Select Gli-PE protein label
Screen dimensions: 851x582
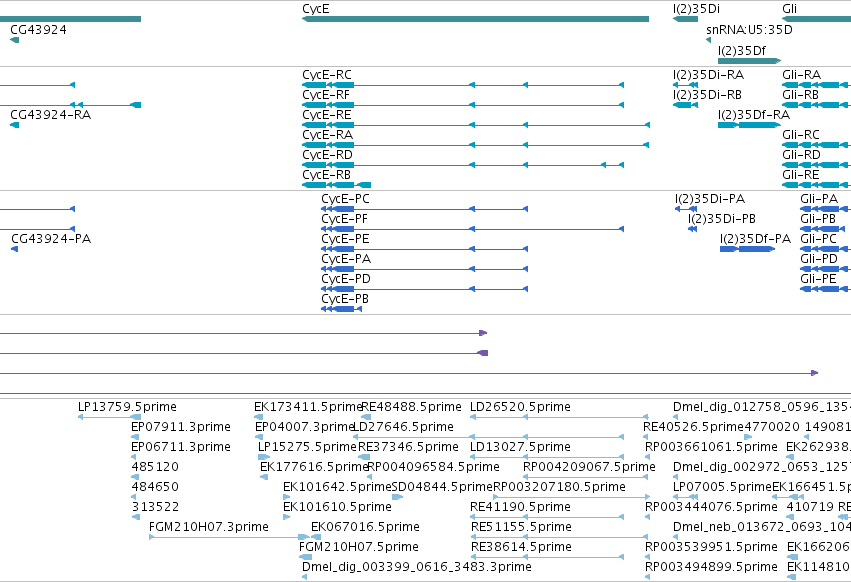(x=818, y=279)
